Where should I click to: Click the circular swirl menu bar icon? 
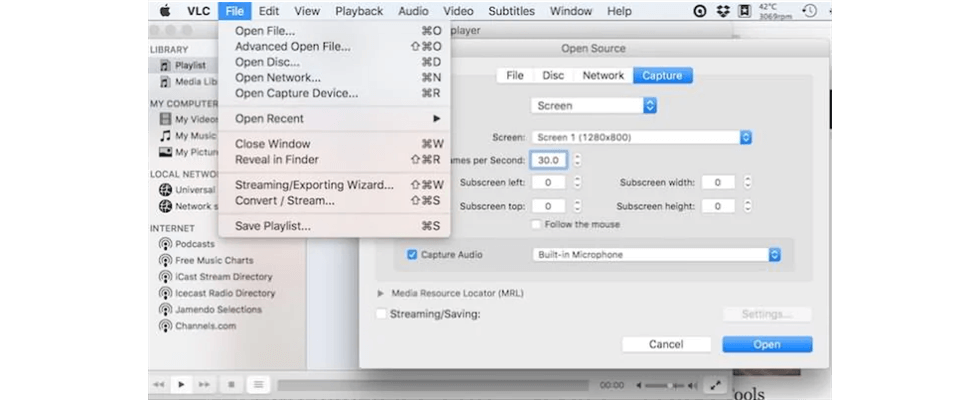pyautogui.click(x=701, y=11)
